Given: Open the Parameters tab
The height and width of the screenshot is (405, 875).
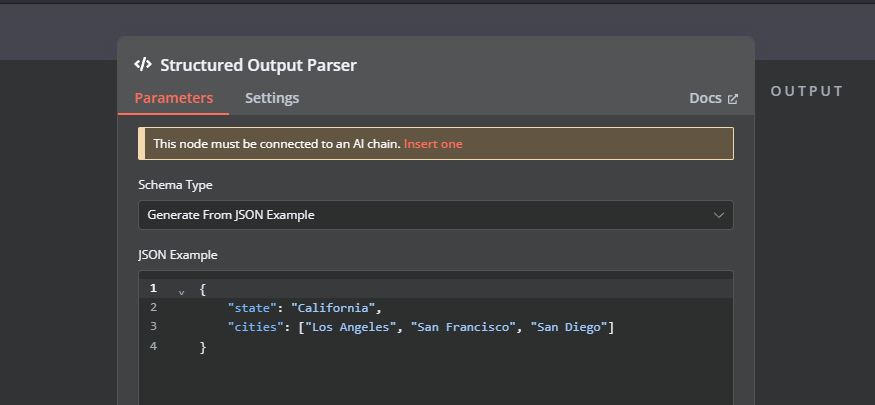Looking at the screenshot, I should tap(174, 98).
